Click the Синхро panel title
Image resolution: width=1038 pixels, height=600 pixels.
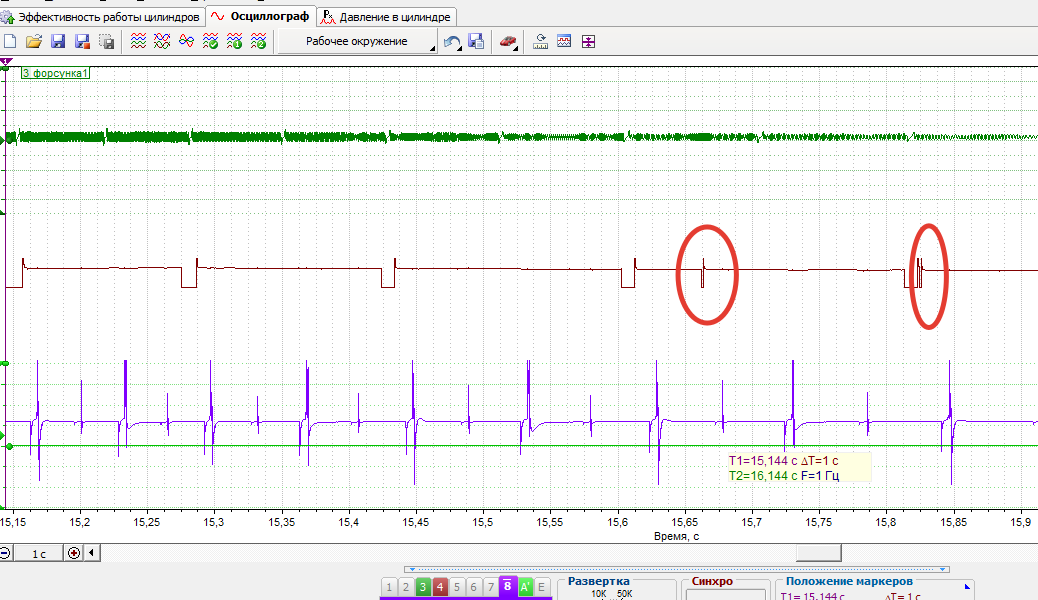click(x=712, y=581)
